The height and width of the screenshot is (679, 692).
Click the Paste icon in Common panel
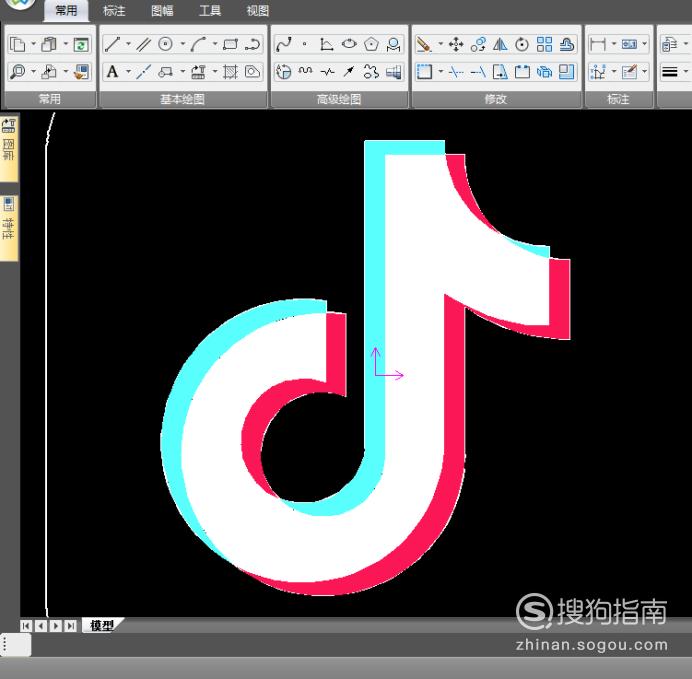pos(49,44)
